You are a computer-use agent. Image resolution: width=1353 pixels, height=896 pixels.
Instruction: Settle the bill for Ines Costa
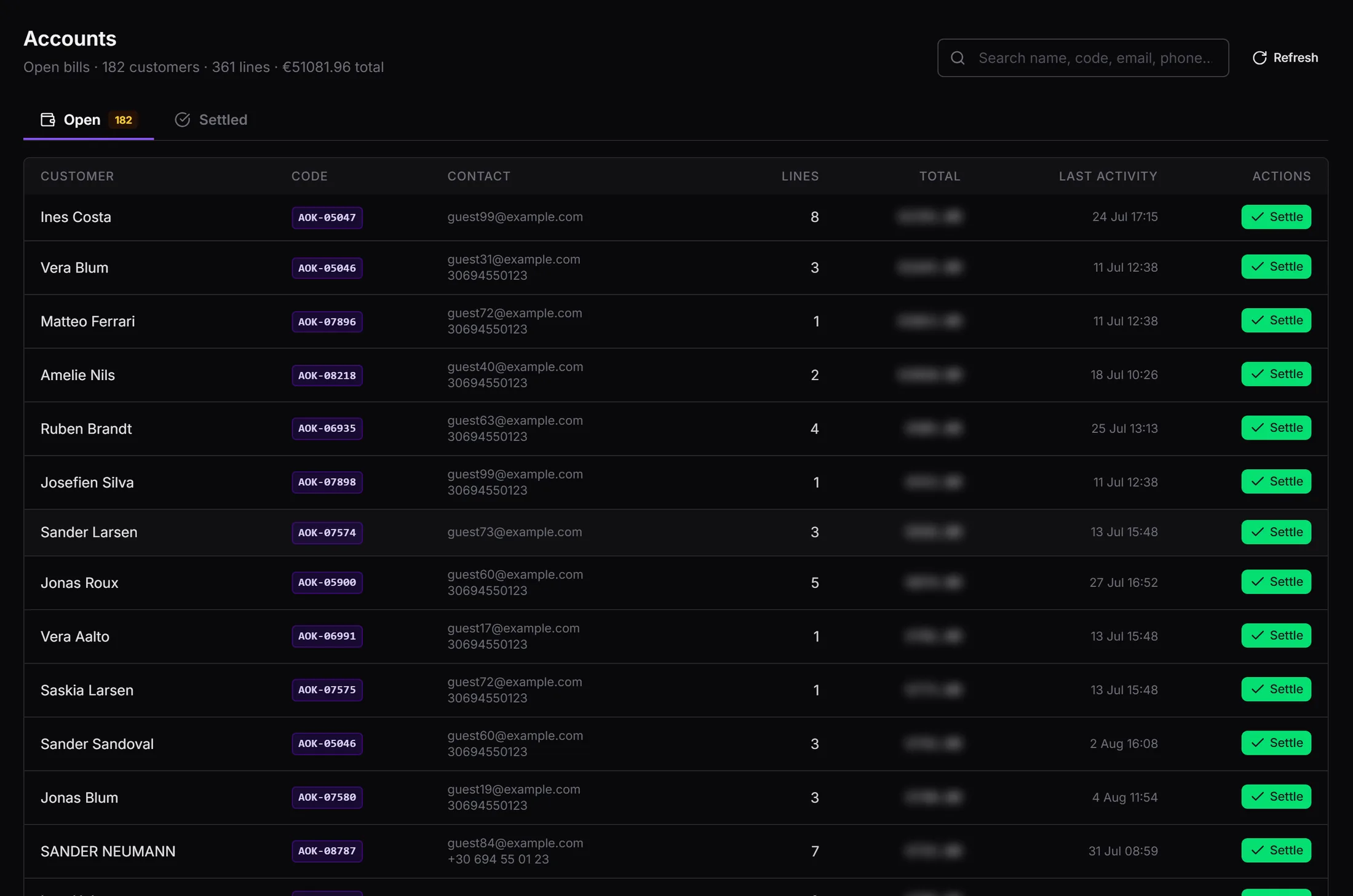click(x=1276, y=216)
